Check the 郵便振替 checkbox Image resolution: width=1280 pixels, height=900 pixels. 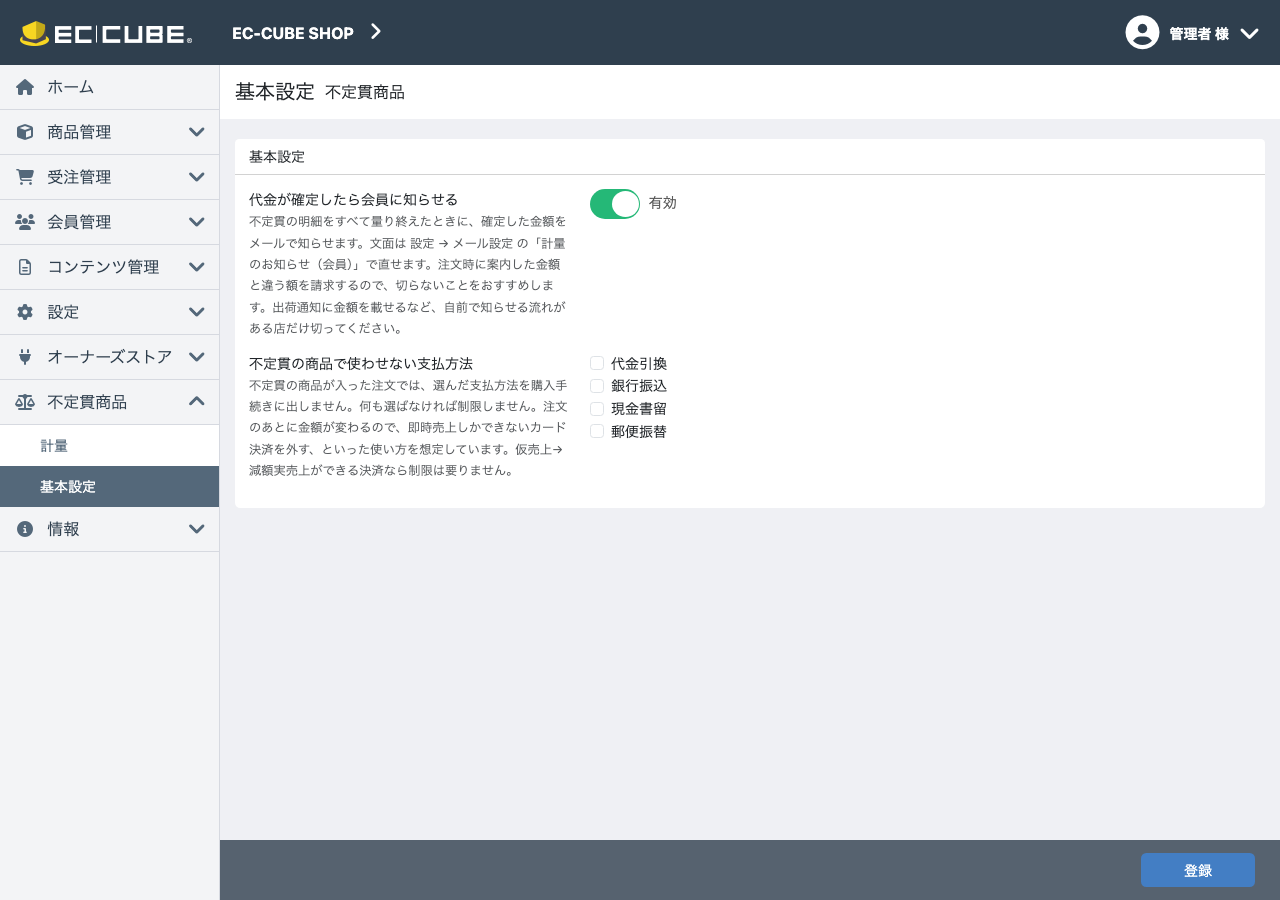click(597, 431)
